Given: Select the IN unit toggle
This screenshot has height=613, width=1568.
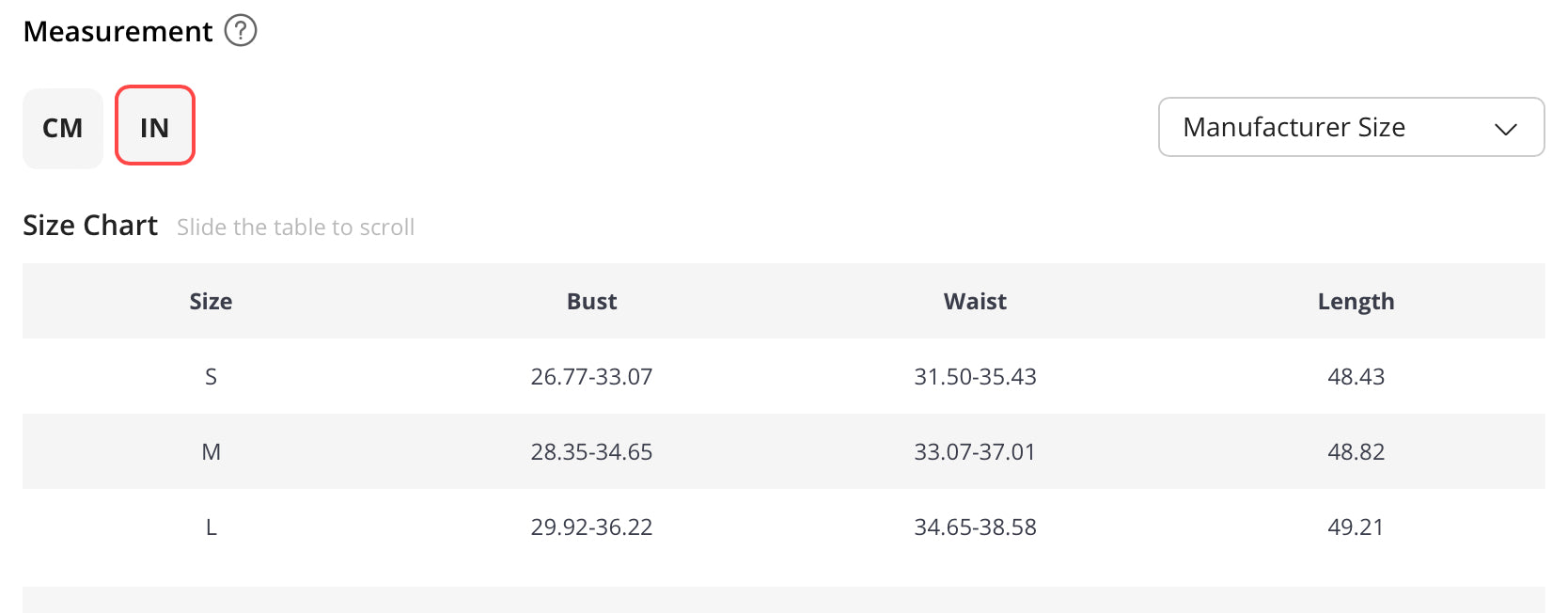Looking at the screenshot, I should pos(155,125).
